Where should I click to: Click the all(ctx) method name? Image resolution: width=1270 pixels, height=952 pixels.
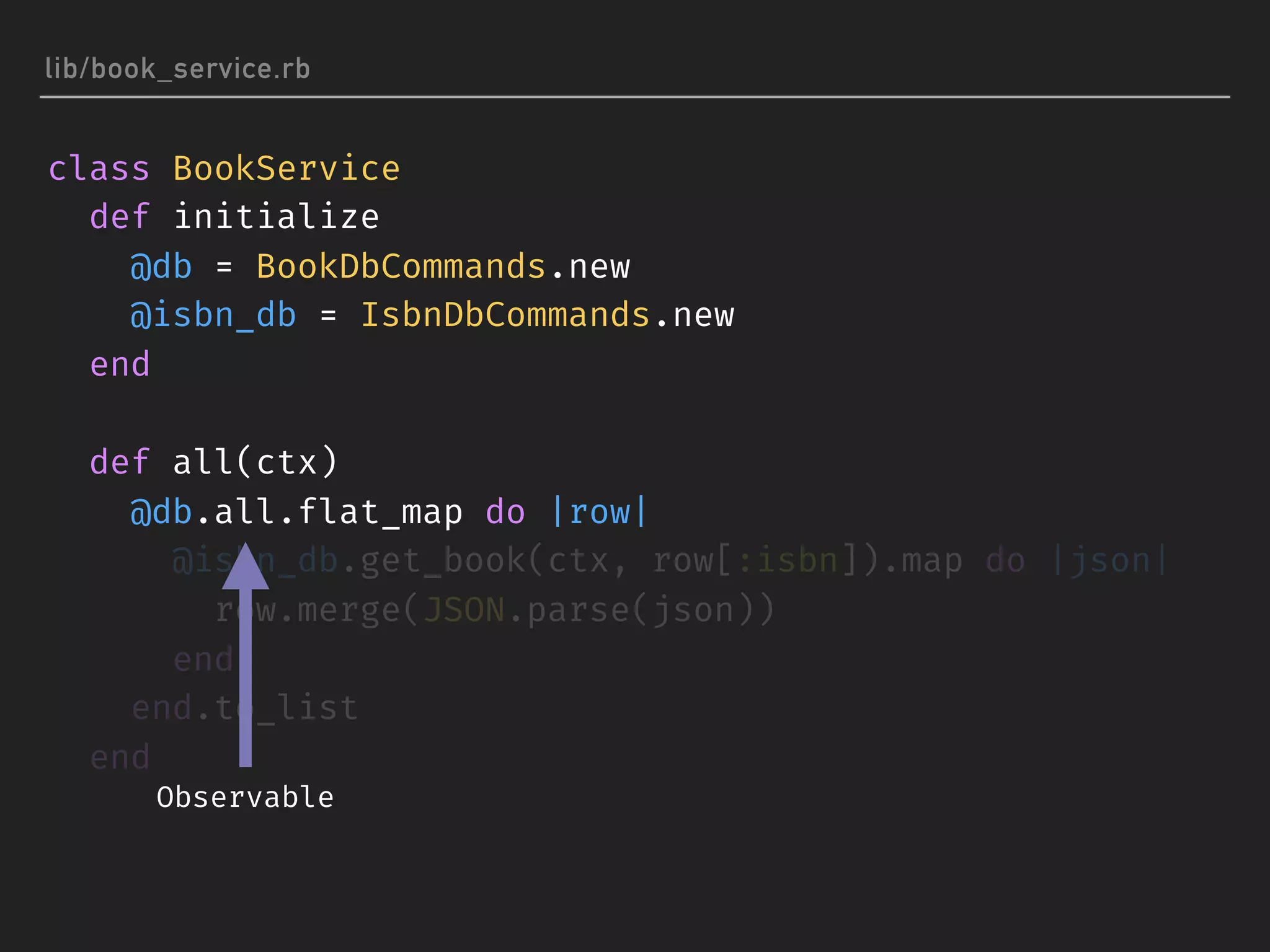[x=255, y=462]
